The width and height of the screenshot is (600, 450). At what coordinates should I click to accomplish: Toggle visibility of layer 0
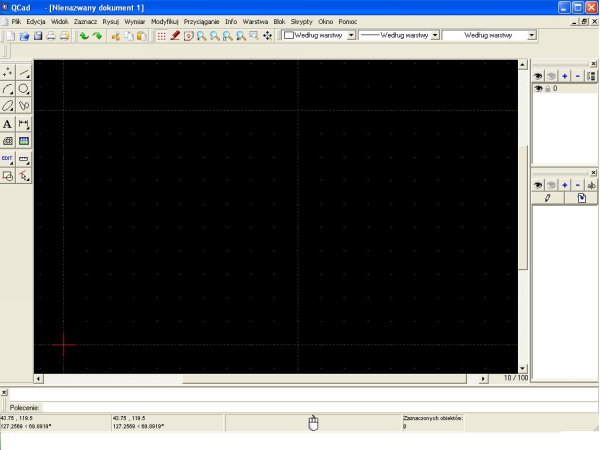(538, 88)
